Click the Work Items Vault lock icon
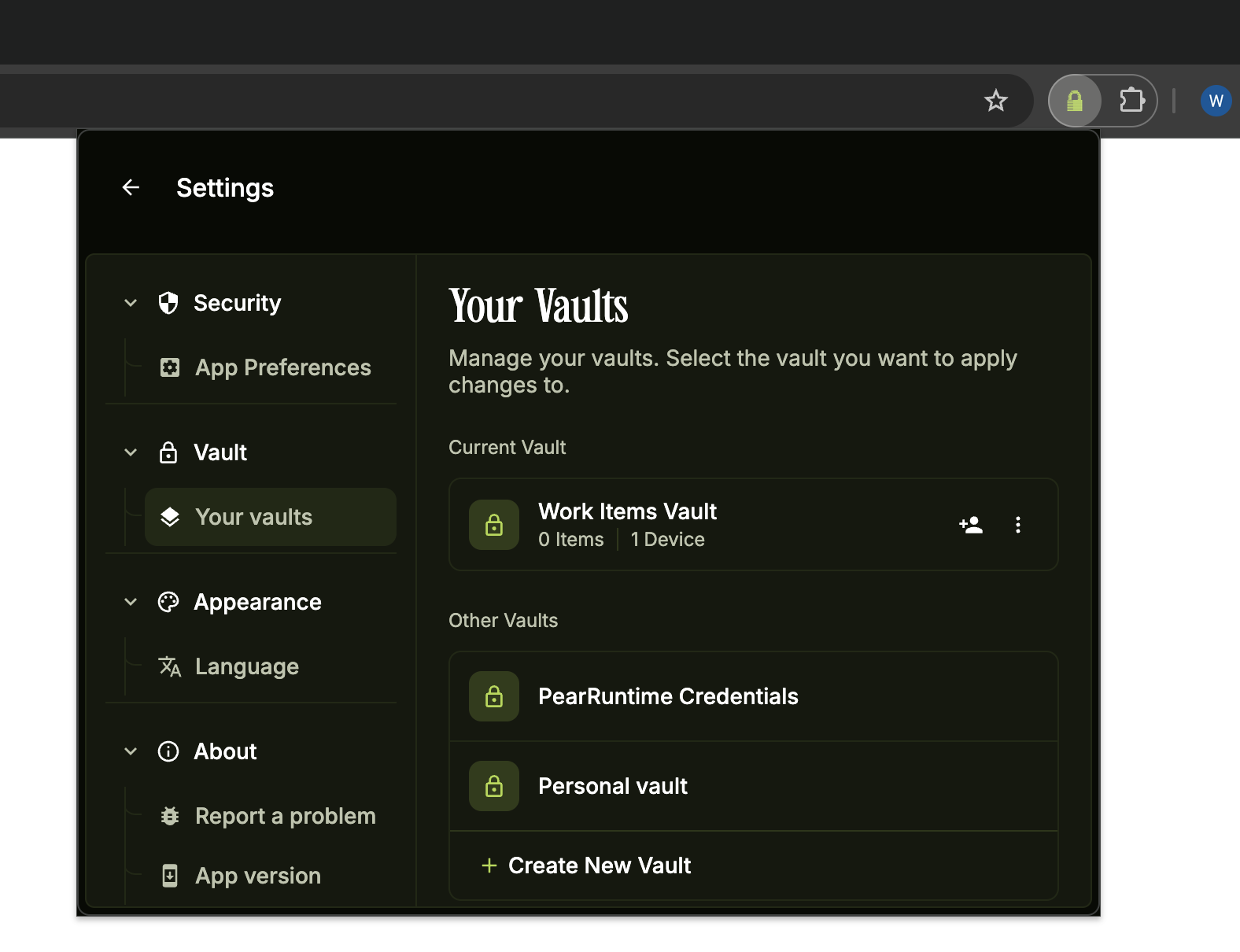 pos(494,525)
